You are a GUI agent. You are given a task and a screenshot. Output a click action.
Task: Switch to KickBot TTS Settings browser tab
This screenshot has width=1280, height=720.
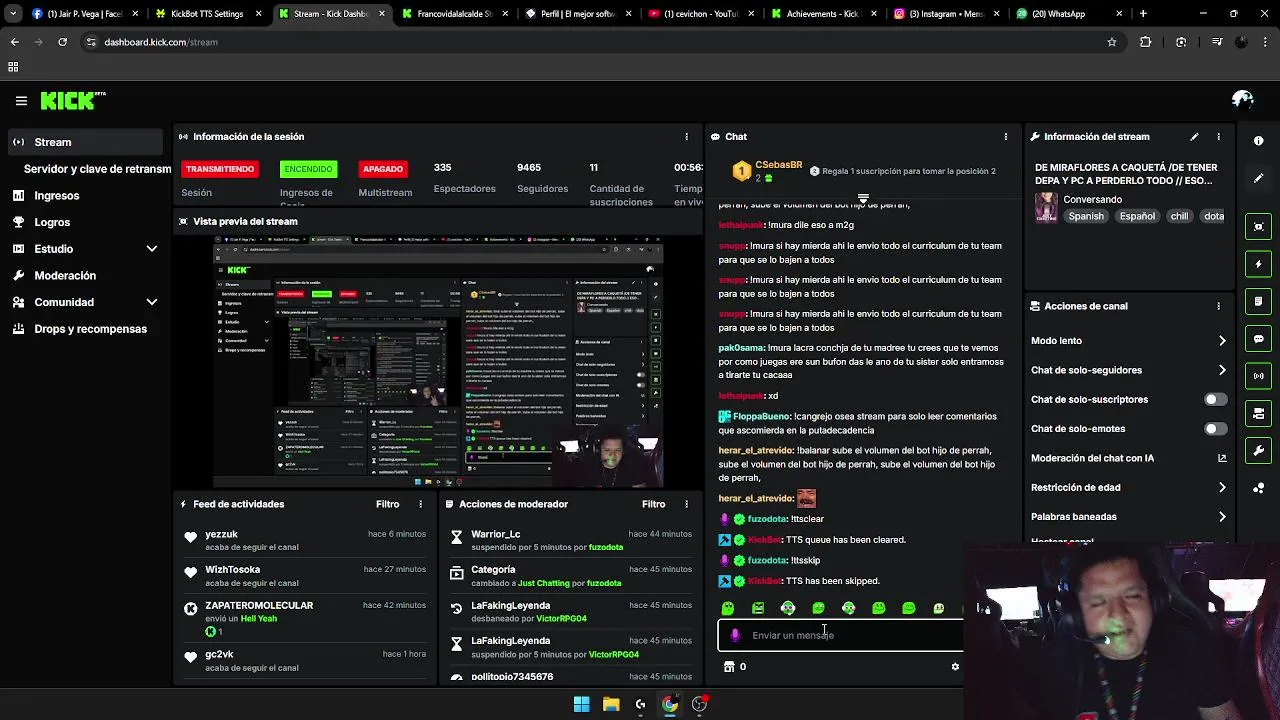click(x=206, y=14)
